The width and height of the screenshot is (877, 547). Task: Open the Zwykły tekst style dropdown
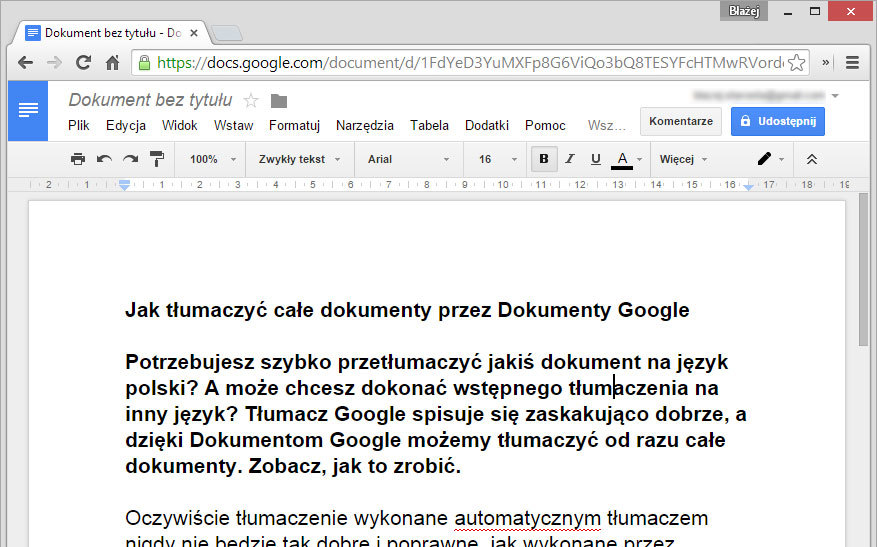tap(299, 159)
